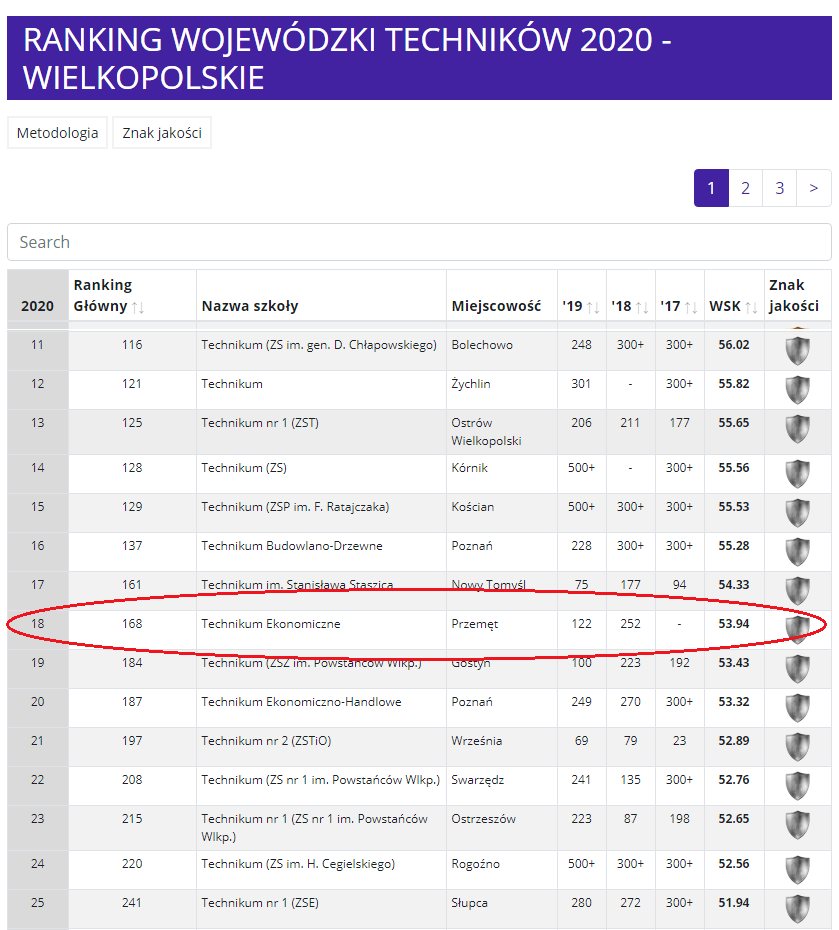Sort by the '17 ranking column
The image size is (839, 930).
click(x=691, y=307)
